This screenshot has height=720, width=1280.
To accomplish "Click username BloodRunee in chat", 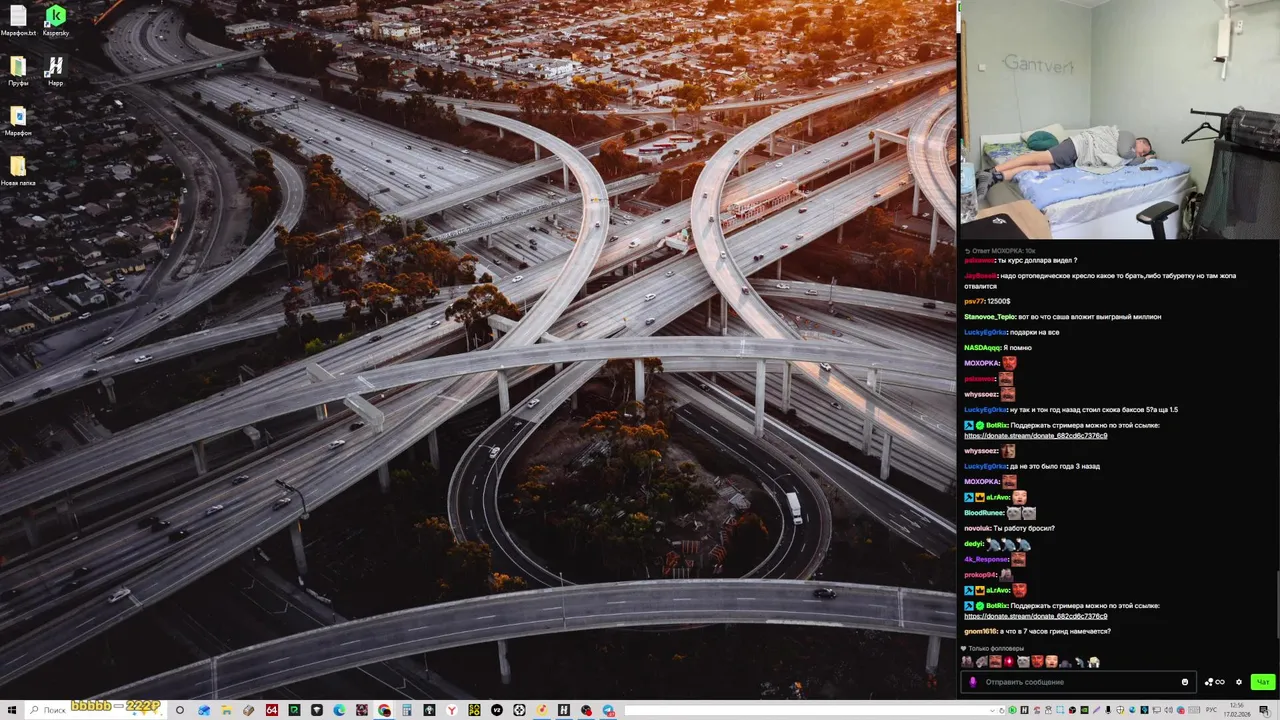I will pyautogui.click(x=984, y=512).
